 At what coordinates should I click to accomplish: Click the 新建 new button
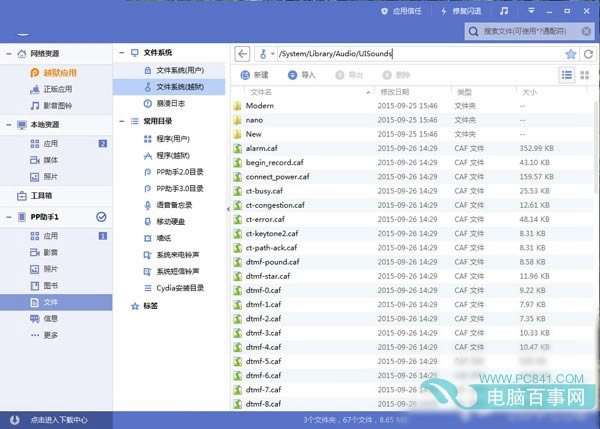coord(254,75)
